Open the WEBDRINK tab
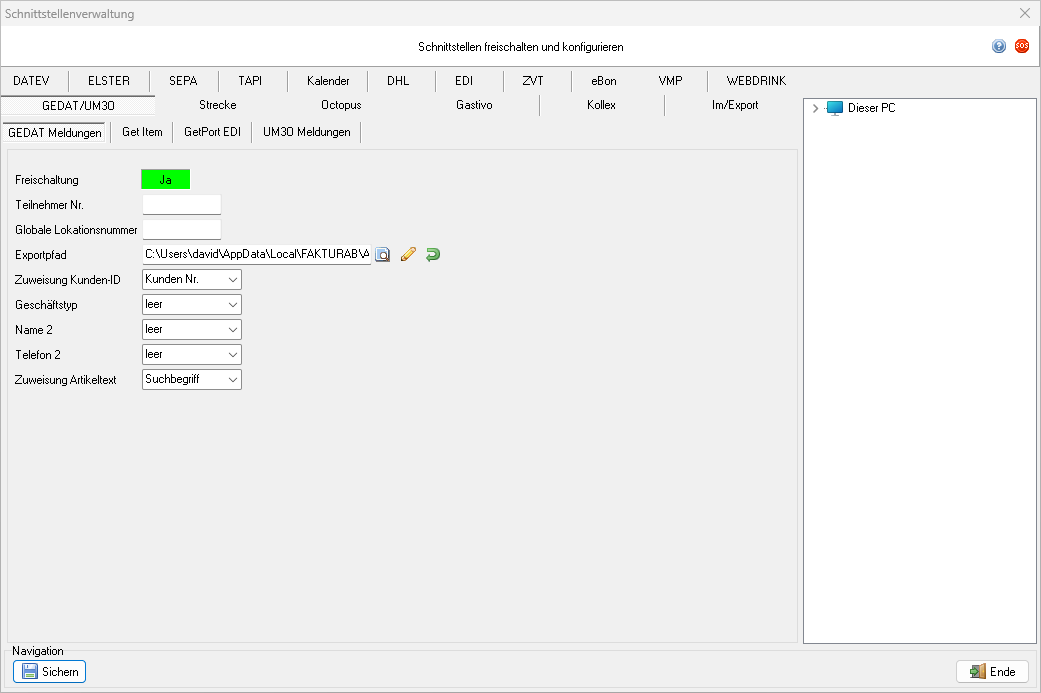 click(755, 81)
